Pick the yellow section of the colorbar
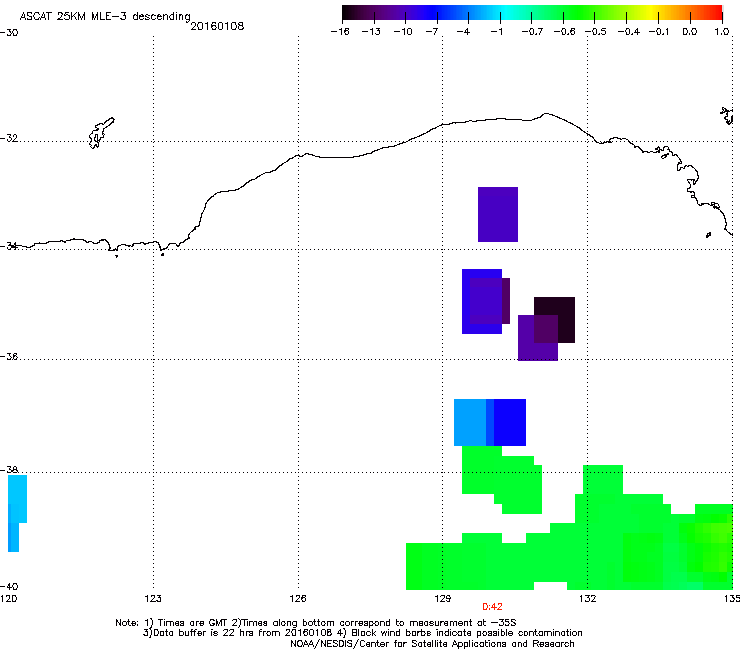740x650 pixels. 651,12
